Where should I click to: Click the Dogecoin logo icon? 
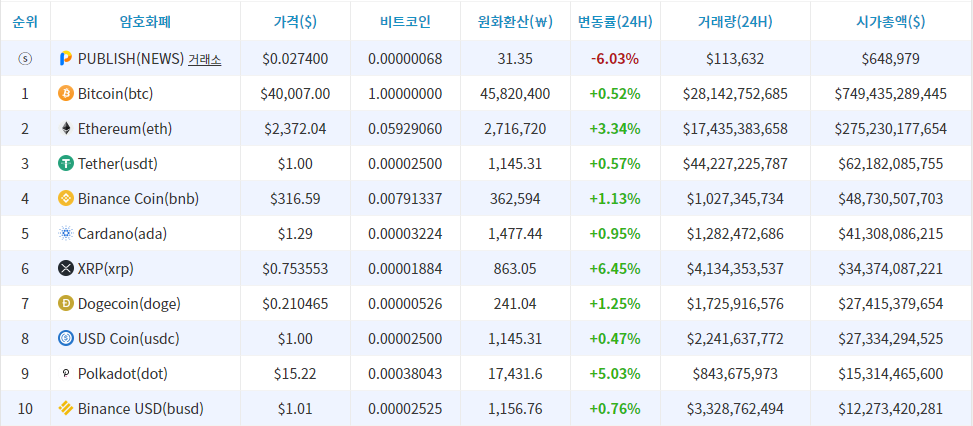coord(65,304)
